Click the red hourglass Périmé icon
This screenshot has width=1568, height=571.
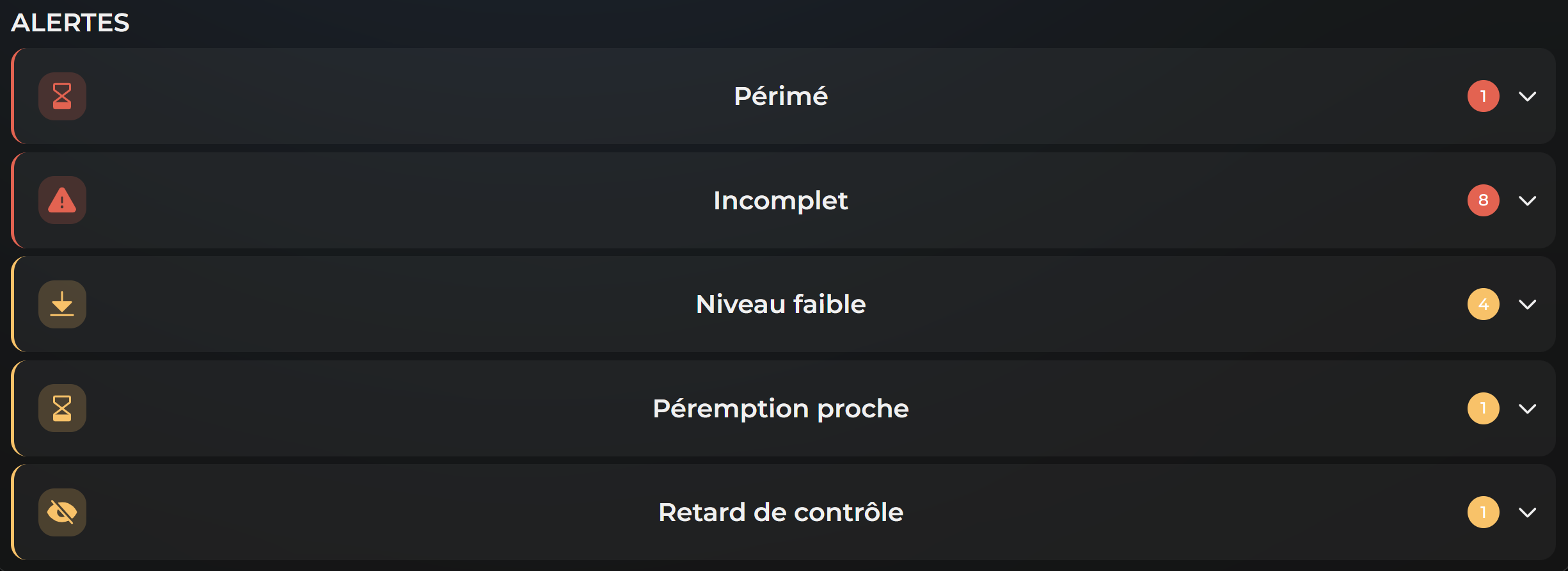[62, 96]
